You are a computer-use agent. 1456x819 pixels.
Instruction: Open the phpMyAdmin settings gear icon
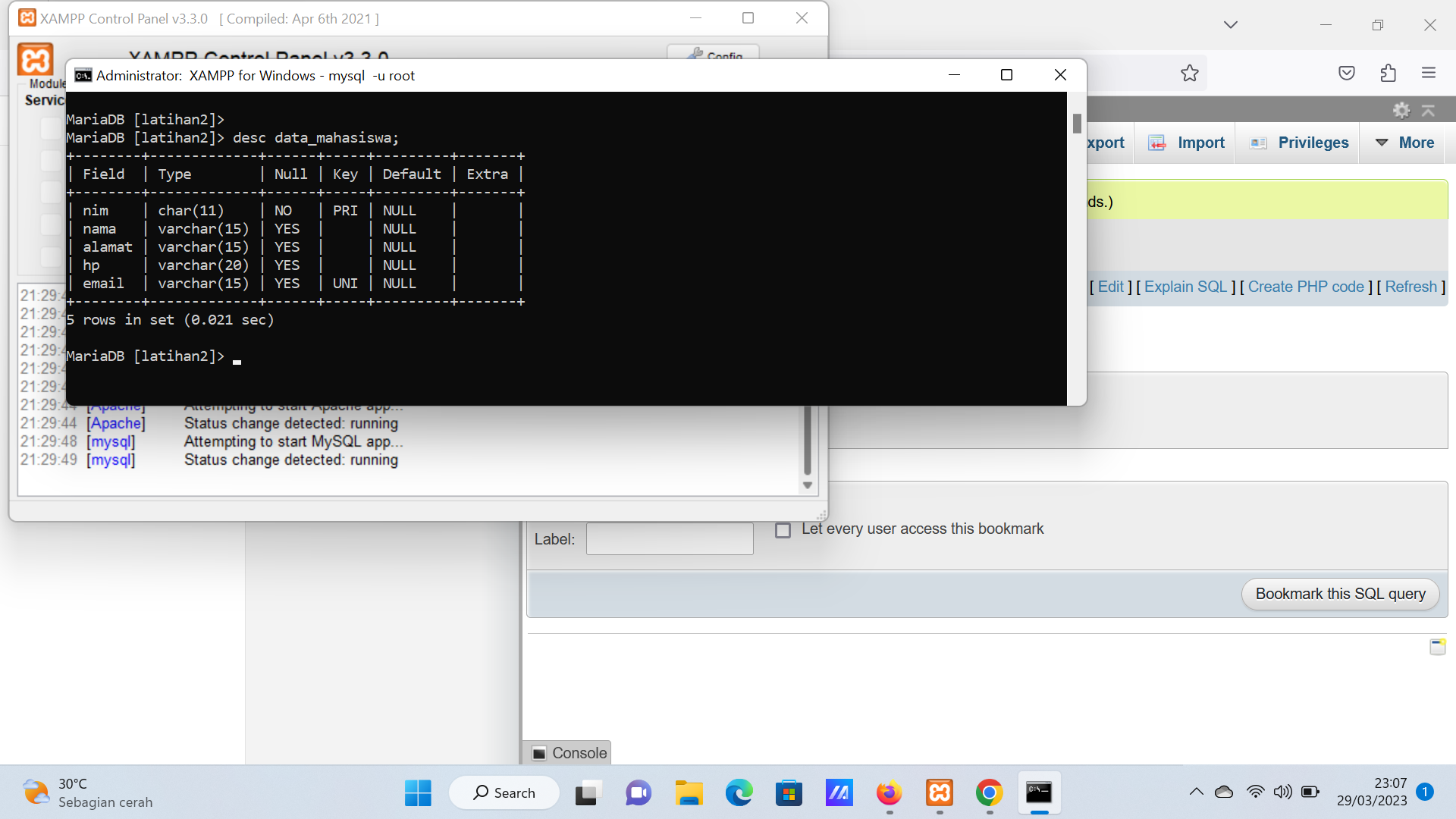click(x=1402, y=109)
